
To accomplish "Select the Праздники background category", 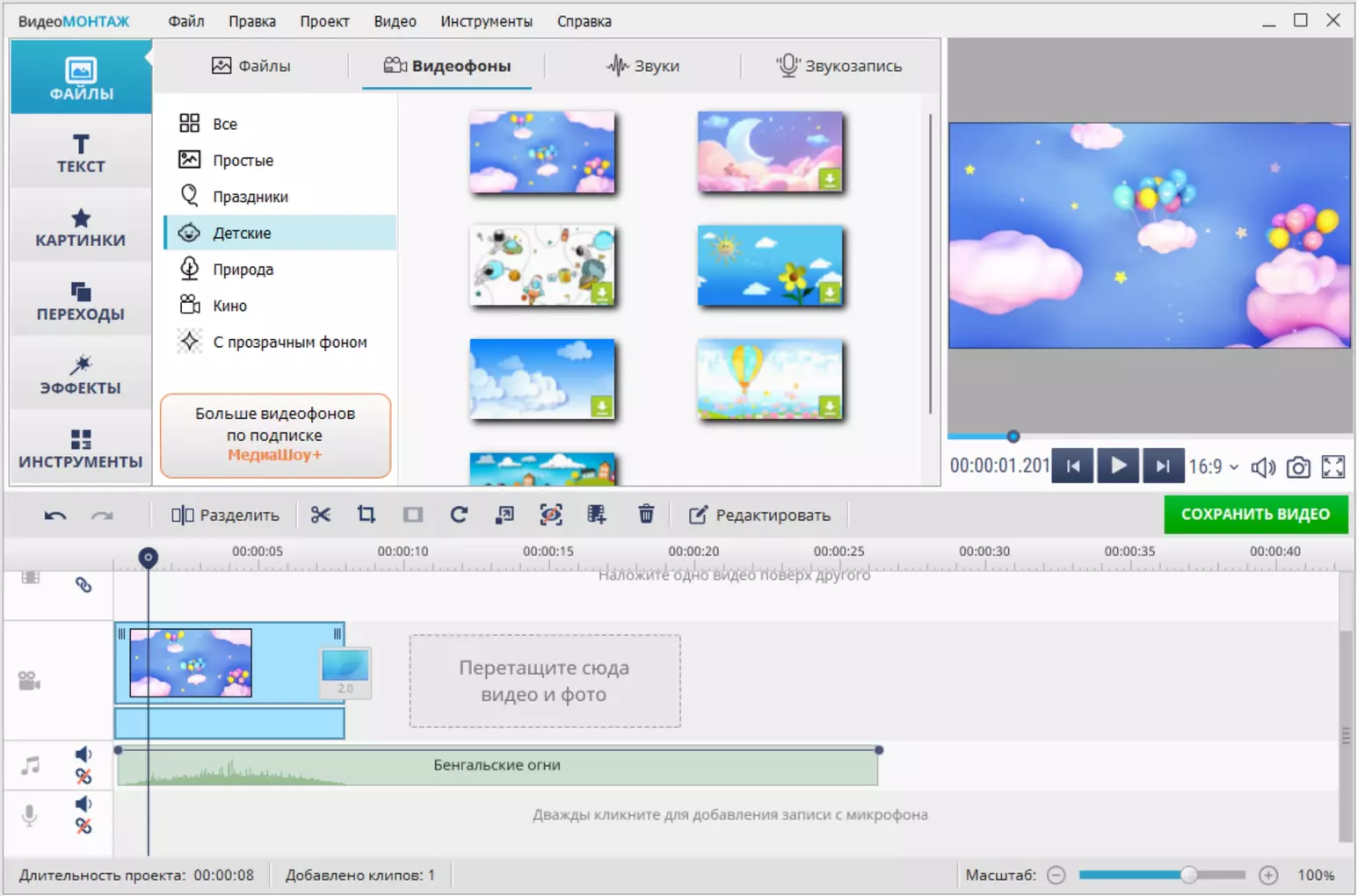I will click(x=280, y=197).
